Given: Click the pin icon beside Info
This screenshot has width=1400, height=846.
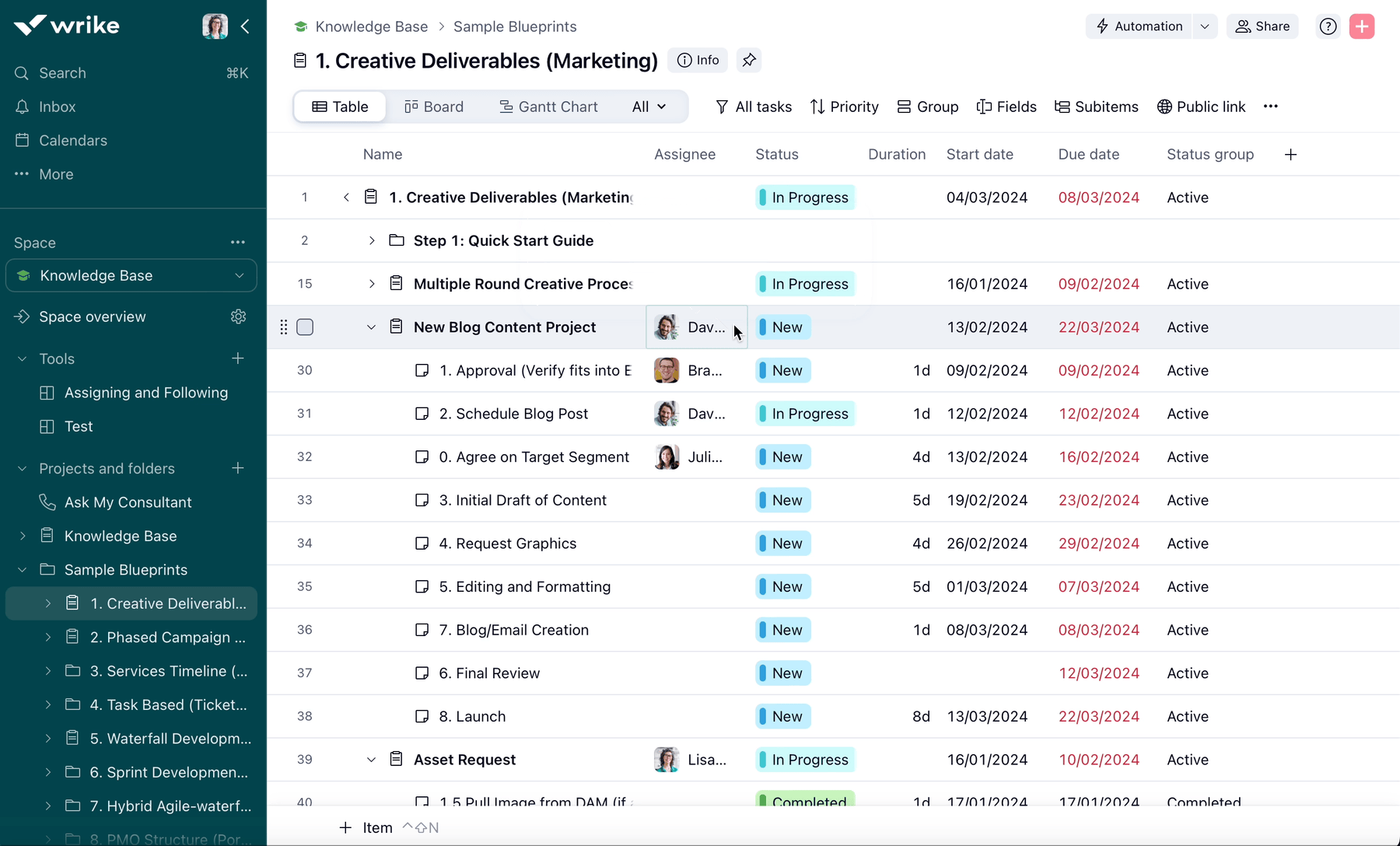Looking at the screenshot, I should pyautogui.click(x=749, y=61).
